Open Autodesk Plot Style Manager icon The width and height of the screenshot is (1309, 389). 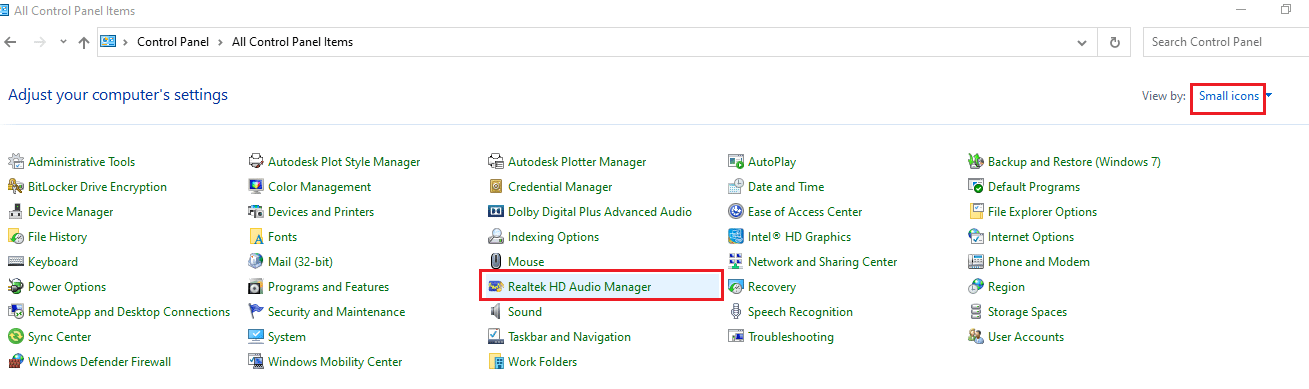256,162
